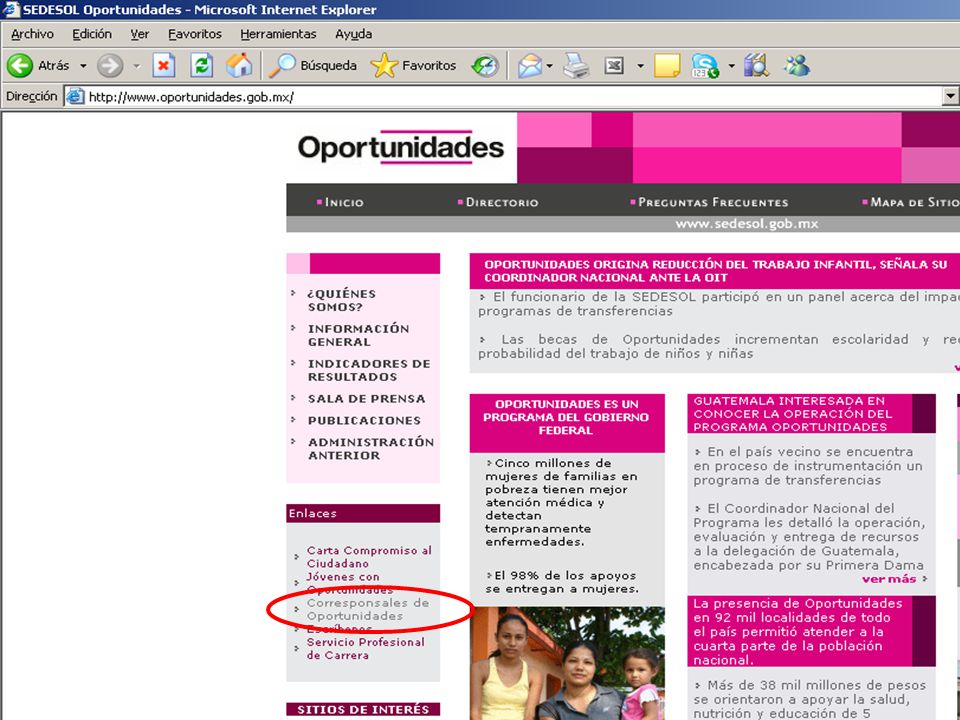This screenshot has width=960, height=720.
Task: Open the yellow note icon
Action: pyautogui.click(x=667, y=66)
